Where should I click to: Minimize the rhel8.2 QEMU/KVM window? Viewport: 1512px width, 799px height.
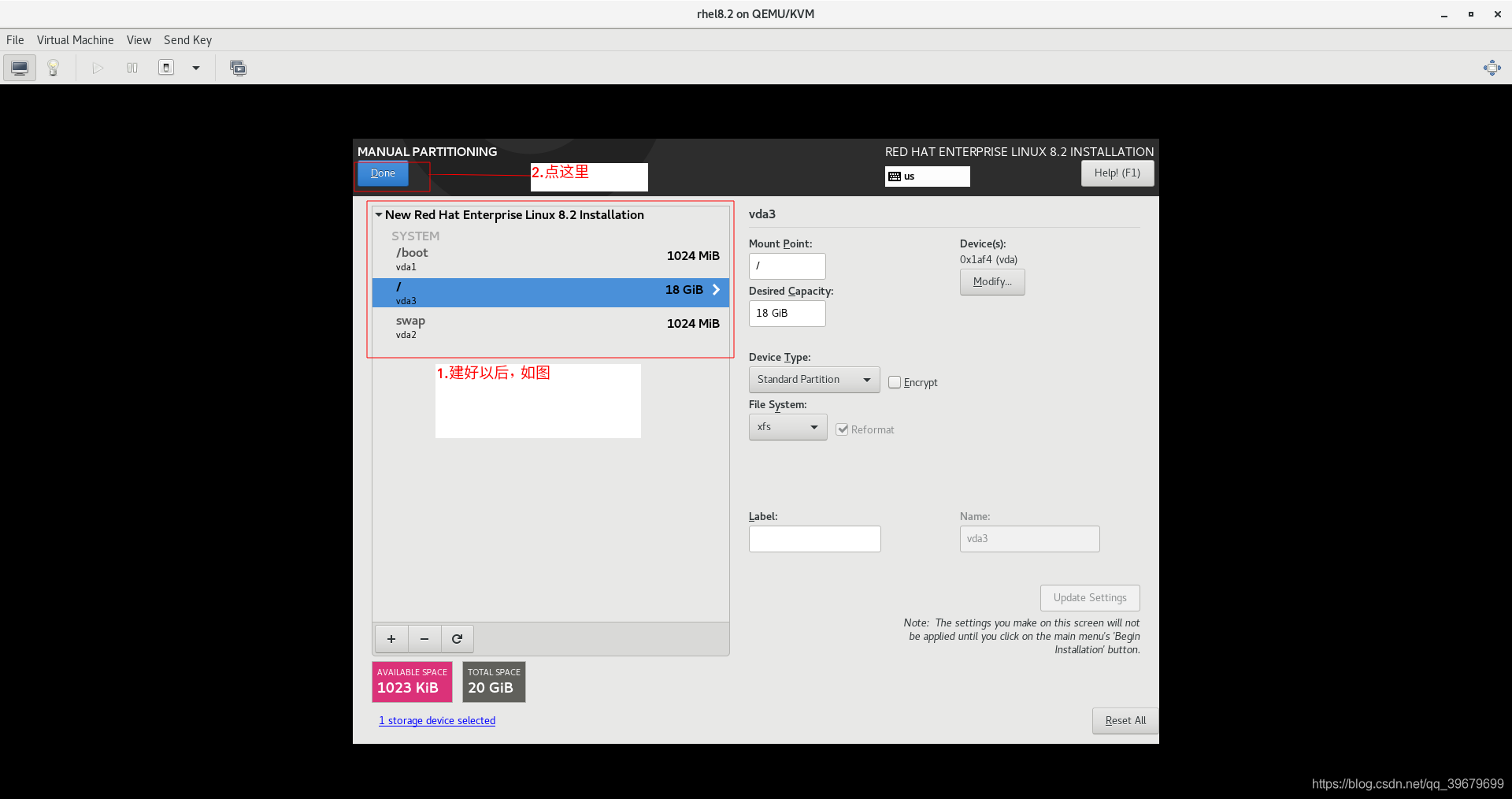tap(1444, 14)
